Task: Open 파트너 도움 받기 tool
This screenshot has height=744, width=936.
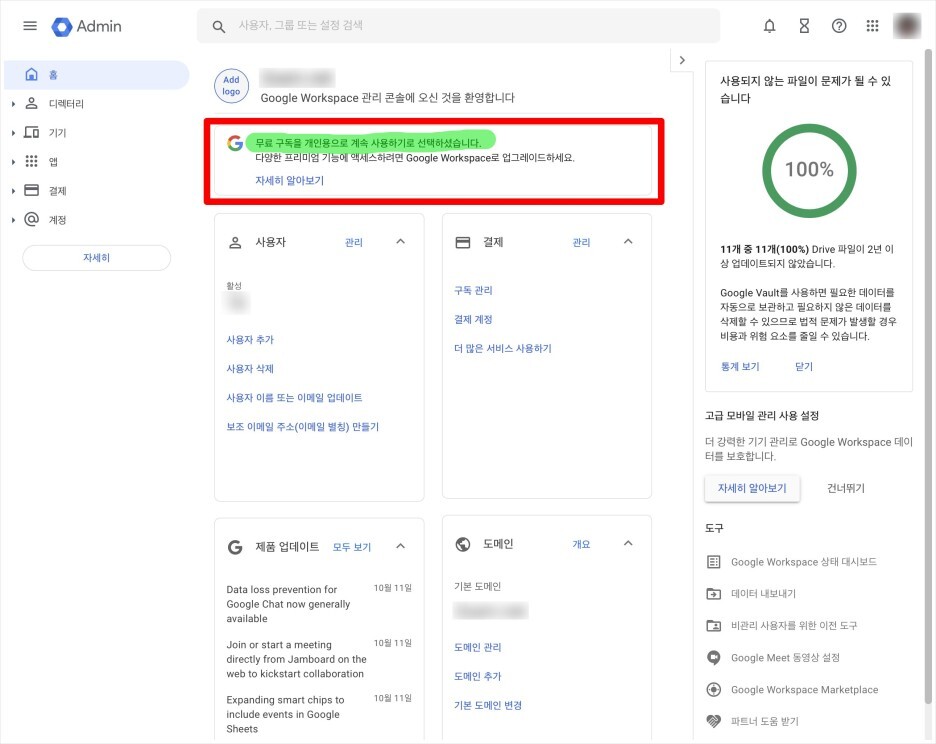Action: pos(753,721)
